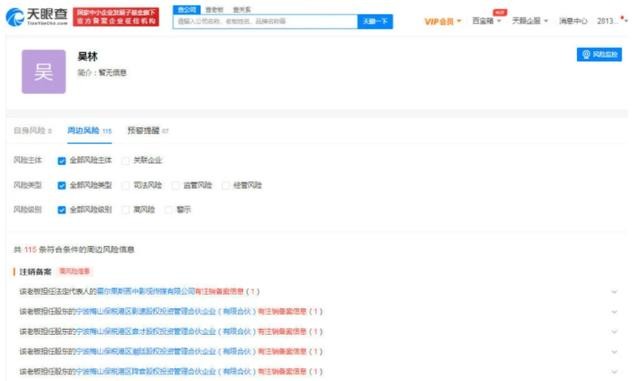Expand the 霍尔果斯 company risk row chevron
This screenshot has height=381, width=640.
click(x=614, y=292)
